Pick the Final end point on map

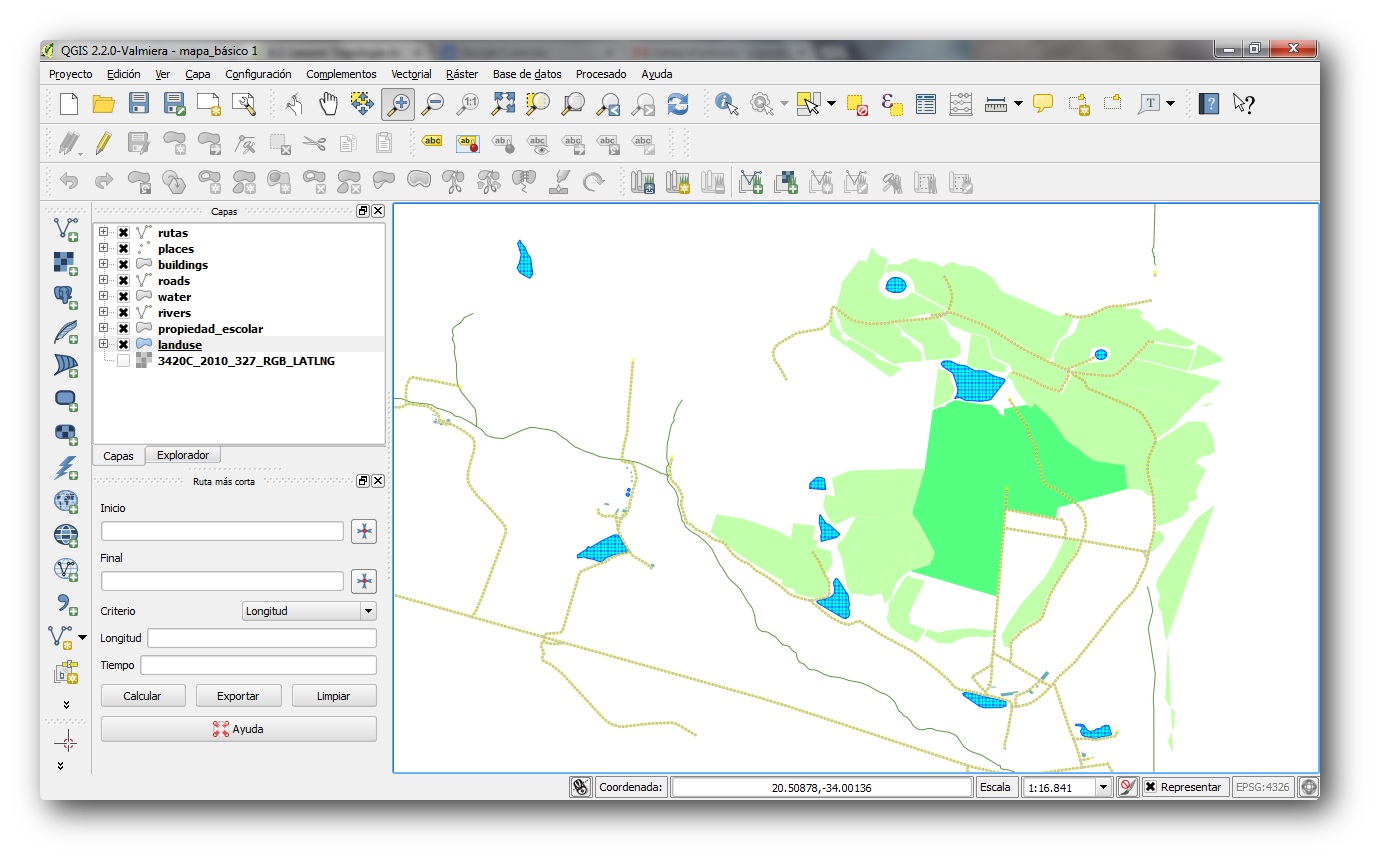tap(364, 581)
